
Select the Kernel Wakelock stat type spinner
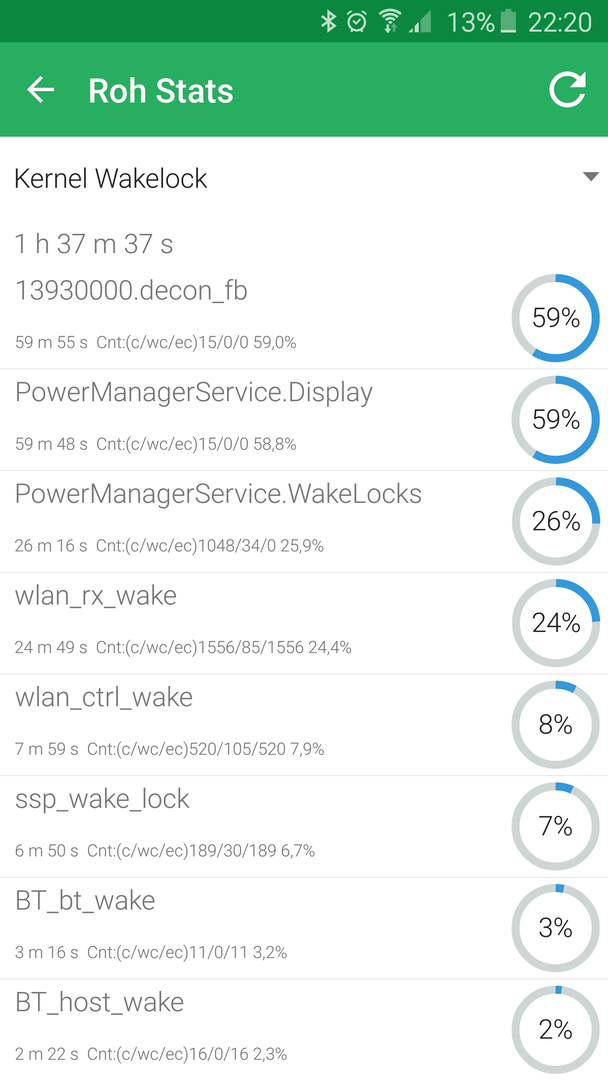[x=304, y=178]
